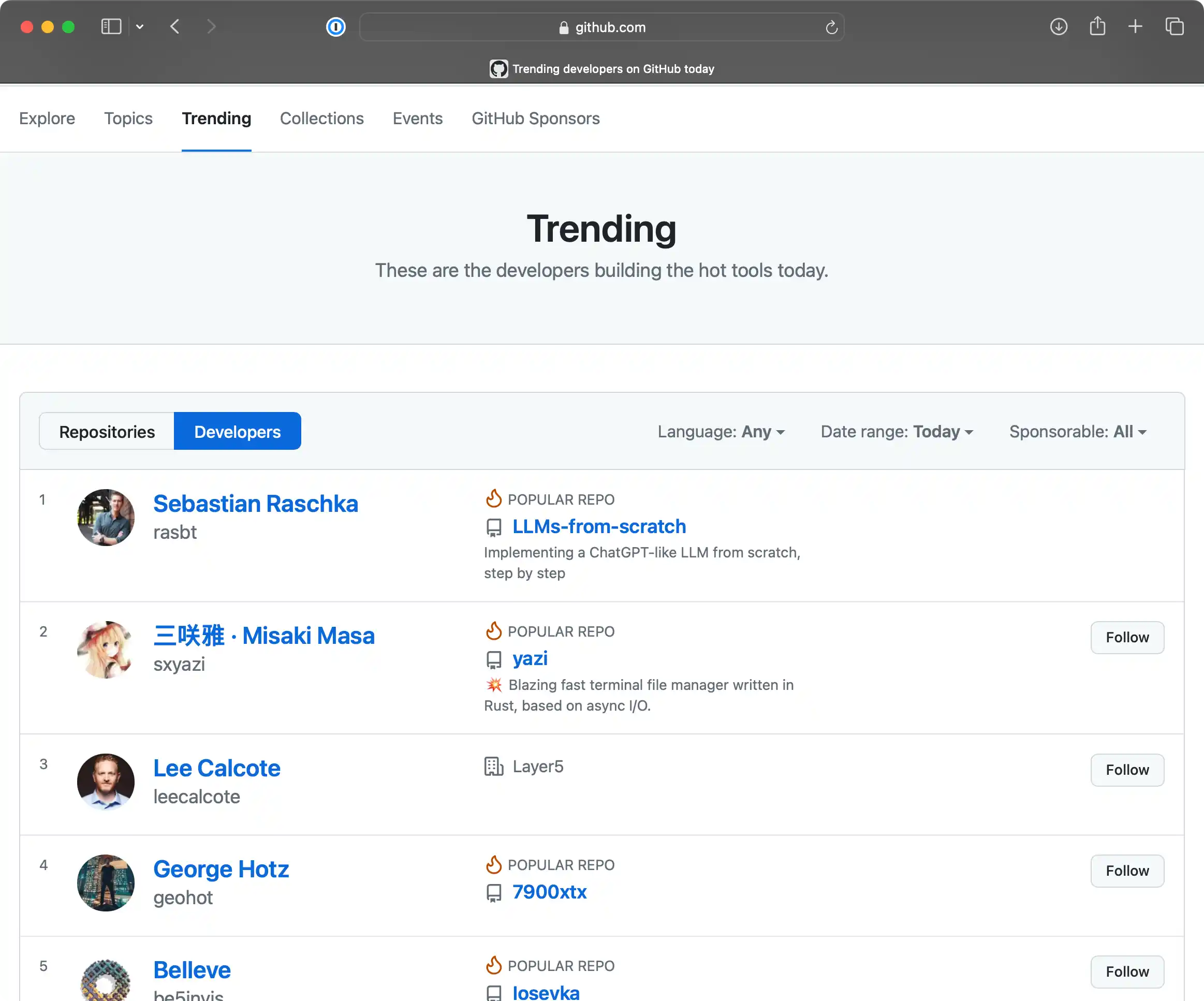Image resolution: width=1204 pixels, height=1001 pixels.
Task: Click the flame icon in Belleve's row
Action: 494,965
